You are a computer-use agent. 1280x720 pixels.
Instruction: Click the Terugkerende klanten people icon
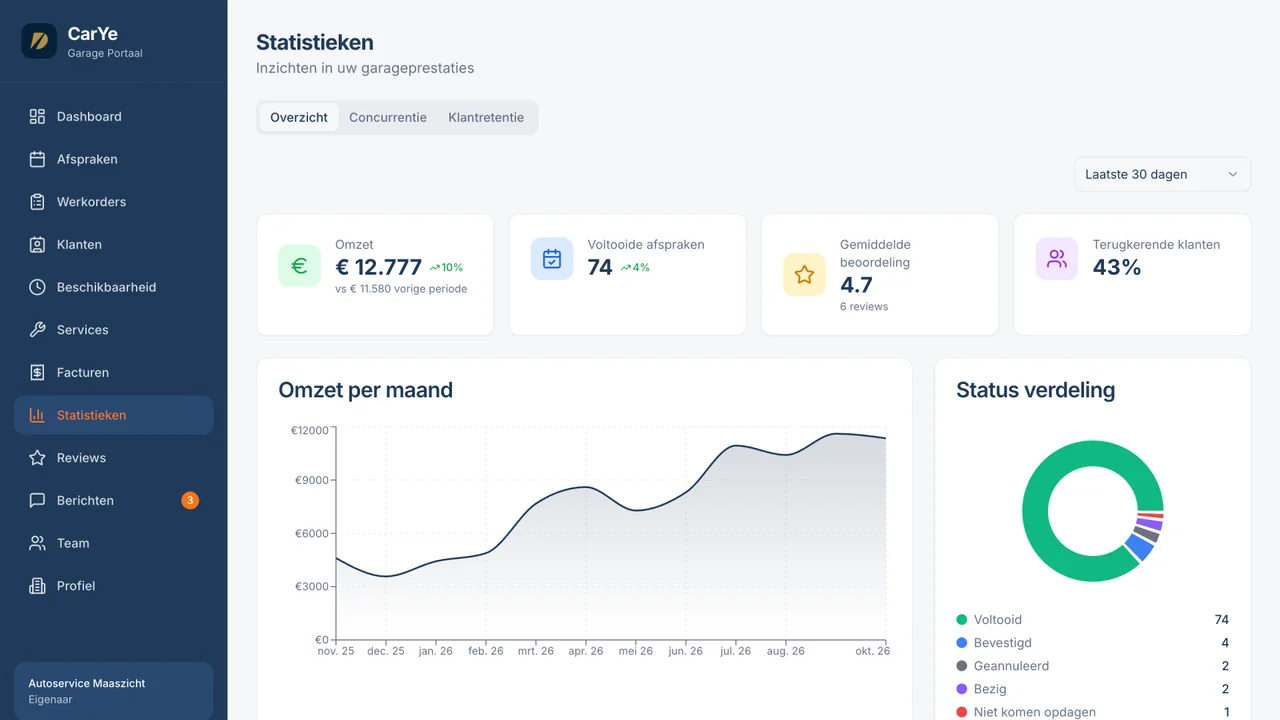point(1056,259)
